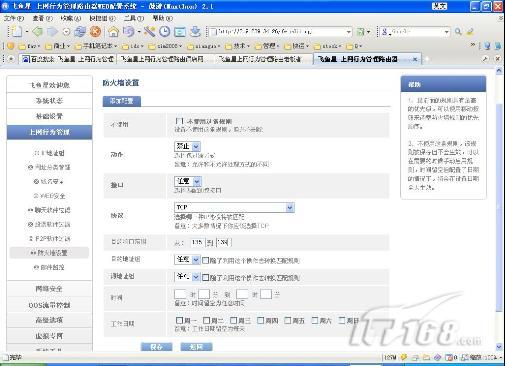Click the magic wand tool icon
Screen dimensions: 505x366
(149, 32)
